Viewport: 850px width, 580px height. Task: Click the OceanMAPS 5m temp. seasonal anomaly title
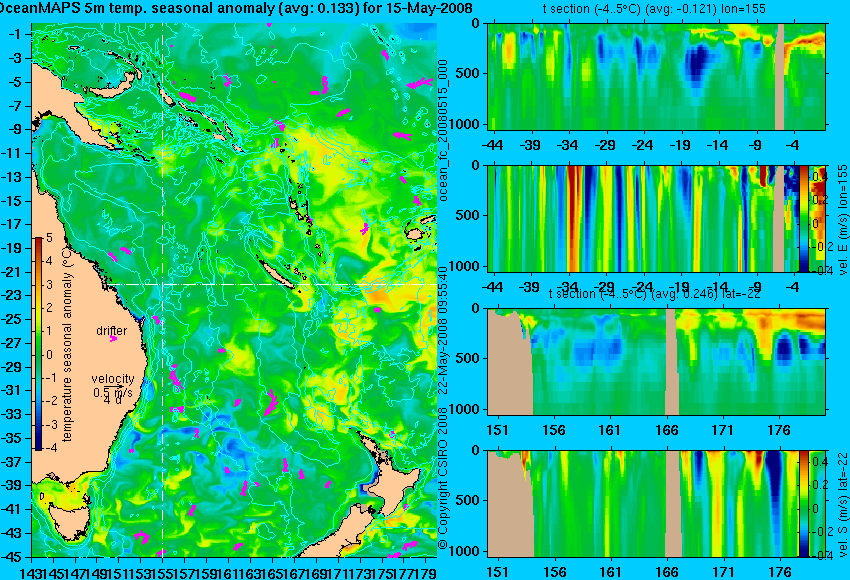236,9
